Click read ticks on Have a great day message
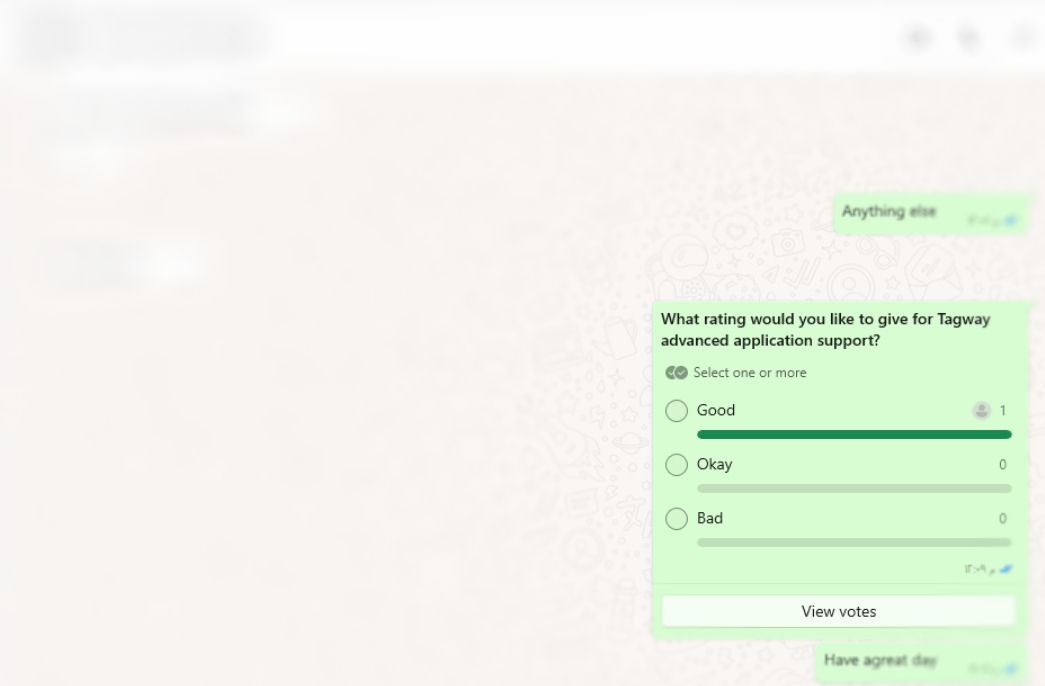Screen dimensions: 1045x686 point(1011,669)
